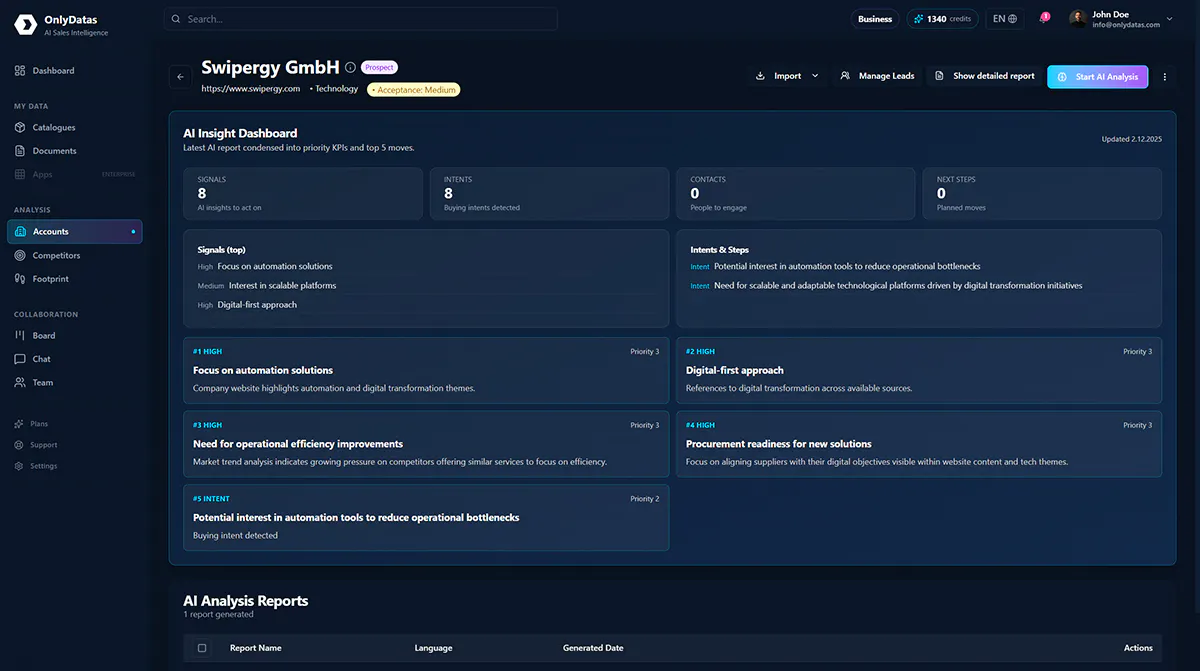Screen dimensions: 1200x671
Task: Click the 'Digital-first approach' signal under Signals (top)
Action: pyautogui.click(x=257, y=305)
